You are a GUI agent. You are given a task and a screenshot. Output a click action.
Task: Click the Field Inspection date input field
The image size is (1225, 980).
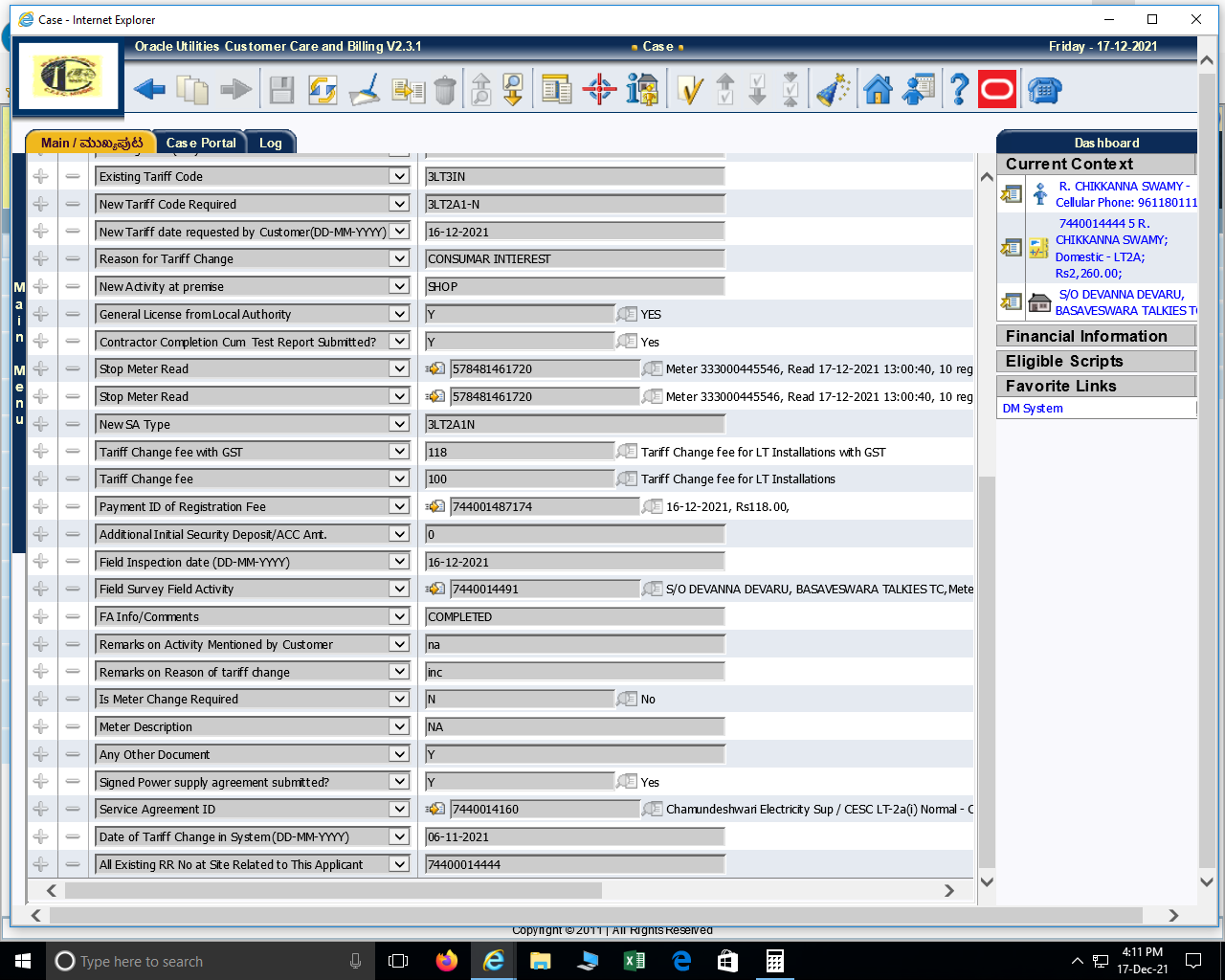[x=574, y=562]
